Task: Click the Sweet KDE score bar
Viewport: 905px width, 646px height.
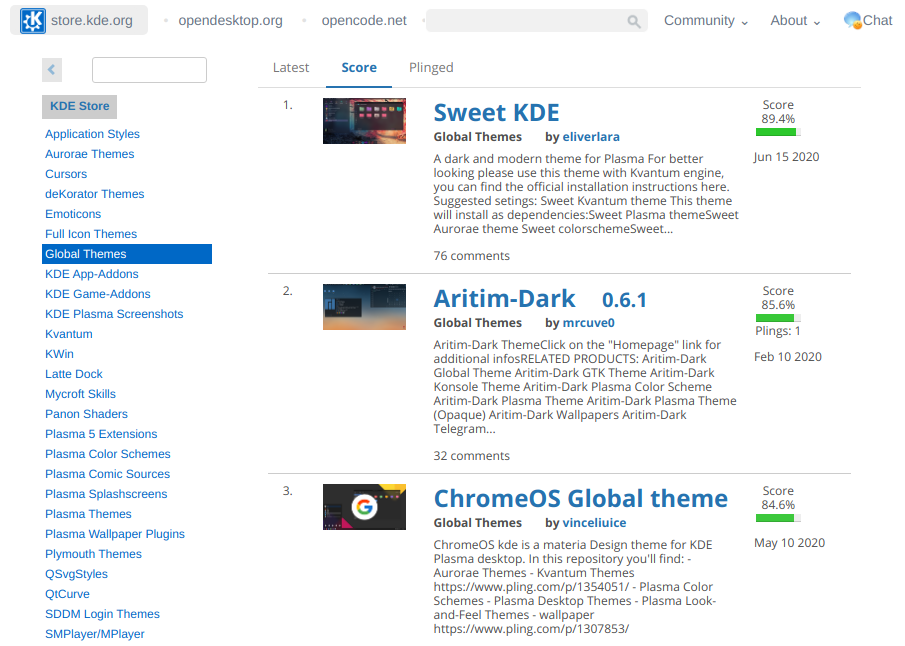Action: pyautogui.click(x=778, y=131)
